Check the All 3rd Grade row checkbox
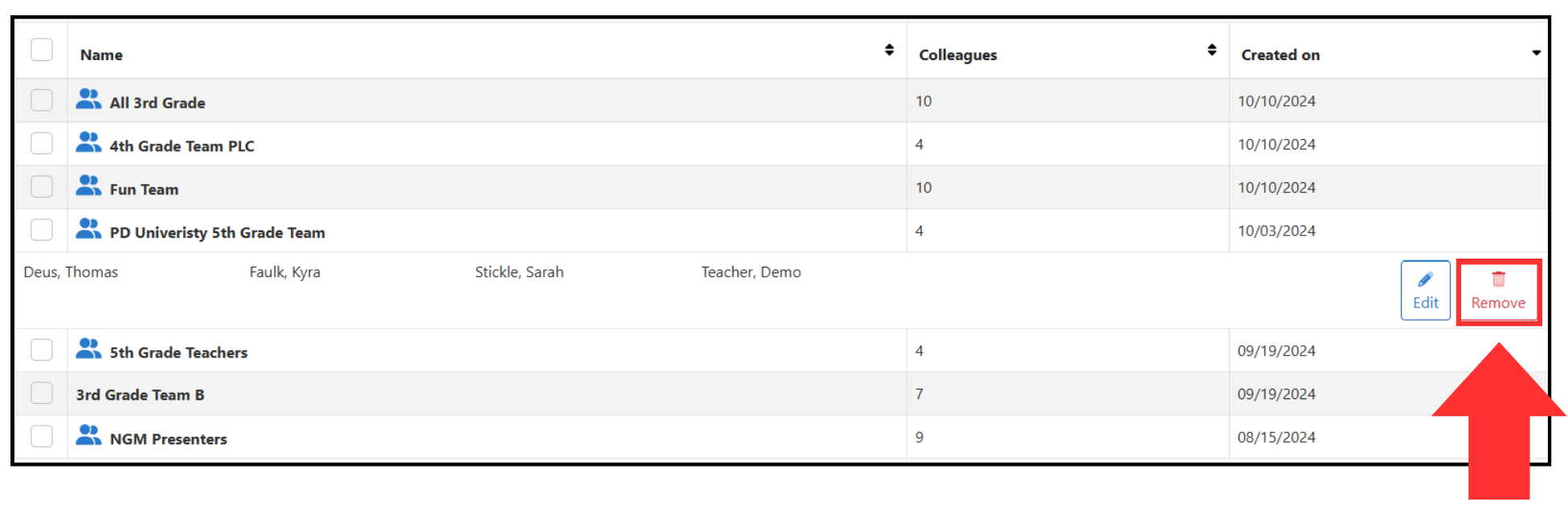This screenshot has height=522, width=1568. (42, 100)
